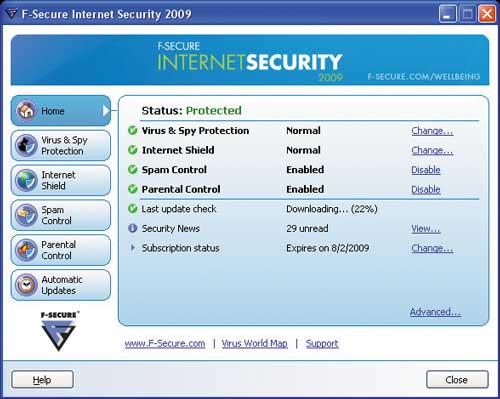Click the Automatic Updates clock icon
The height and width of the screenshot is (399, 500).
pyautogui.click(x=26, y=285)
